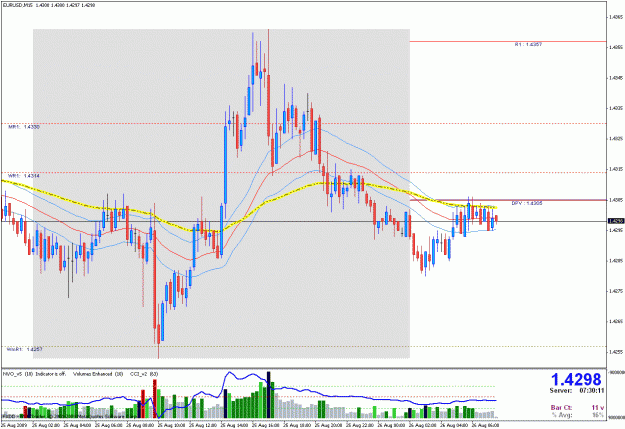Click the large blue 1.4298 price readout
Image resolution: width=625 pixels, height=429 pixels.
point(576,379)
